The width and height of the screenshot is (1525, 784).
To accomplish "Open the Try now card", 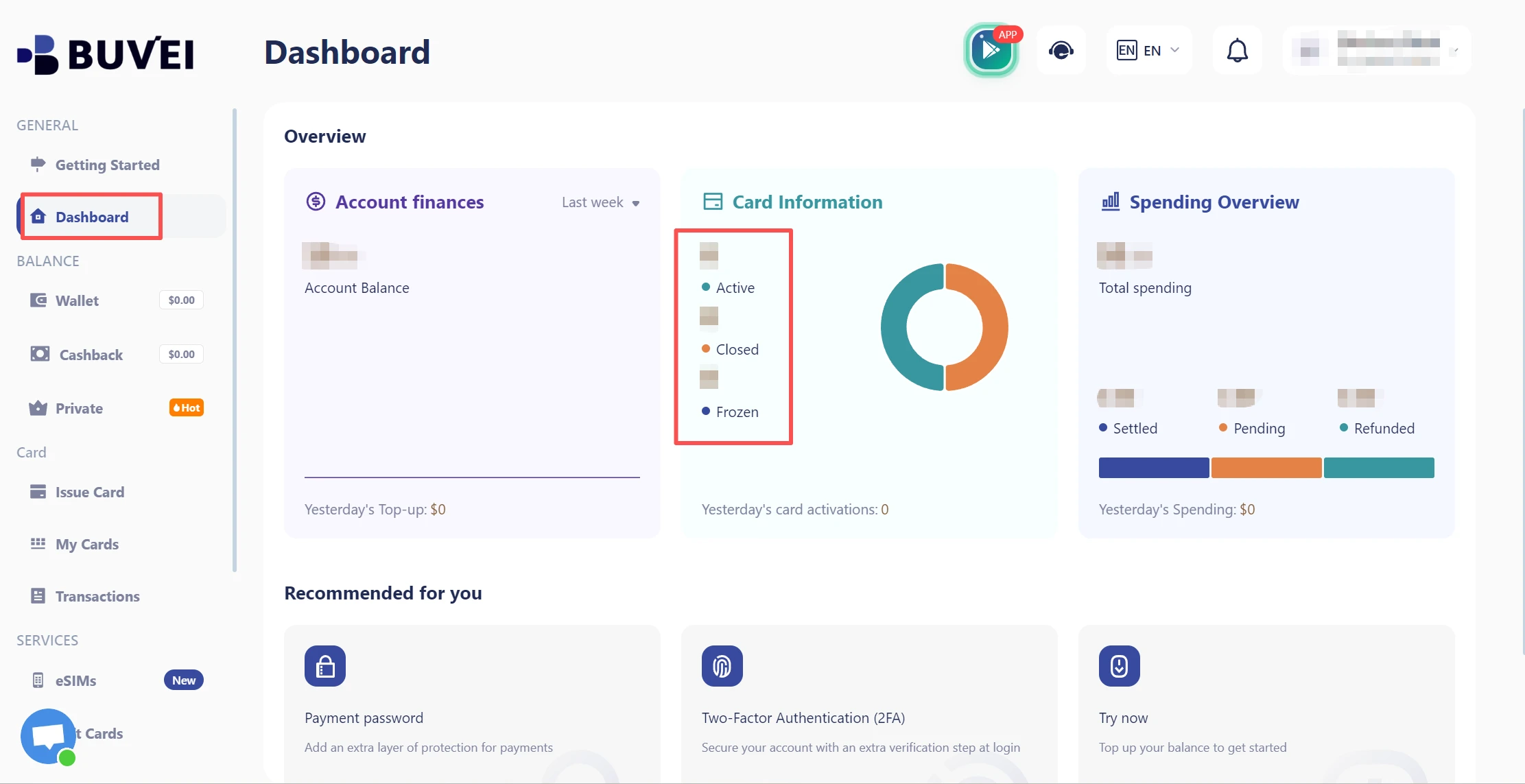I will pyautogui.click(x=1266, y=703).
